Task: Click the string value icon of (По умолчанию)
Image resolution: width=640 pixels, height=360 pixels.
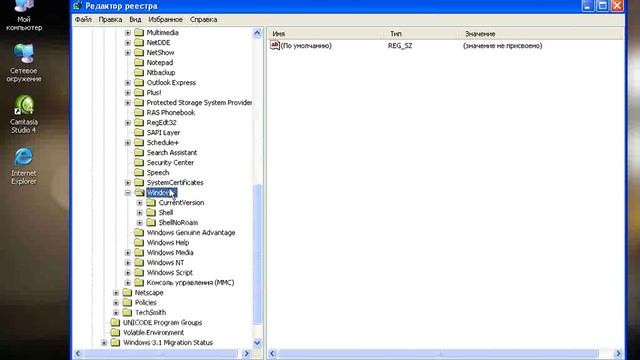Action: click(275, 45)
